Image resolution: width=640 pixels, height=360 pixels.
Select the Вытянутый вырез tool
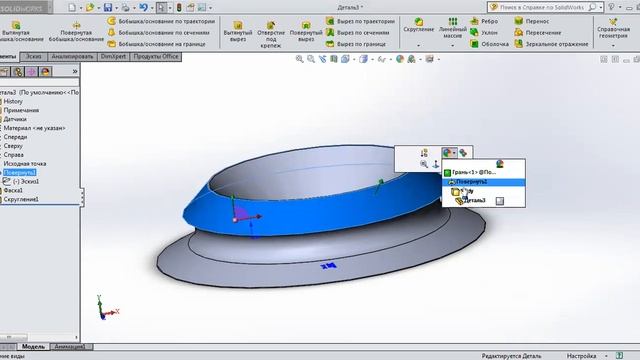click(x=238, y=32)
